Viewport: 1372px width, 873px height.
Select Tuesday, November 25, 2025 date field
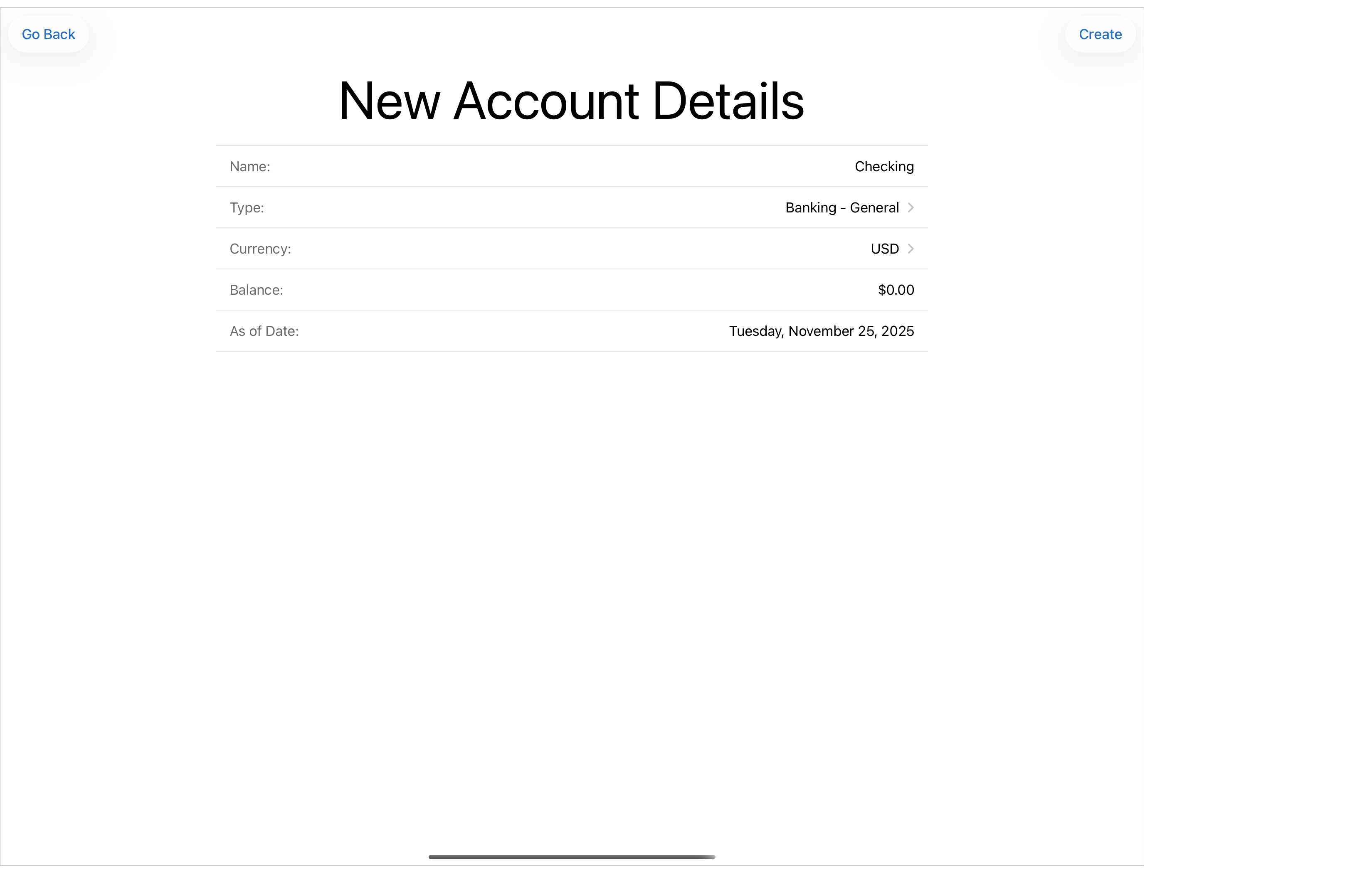[821, 330]
